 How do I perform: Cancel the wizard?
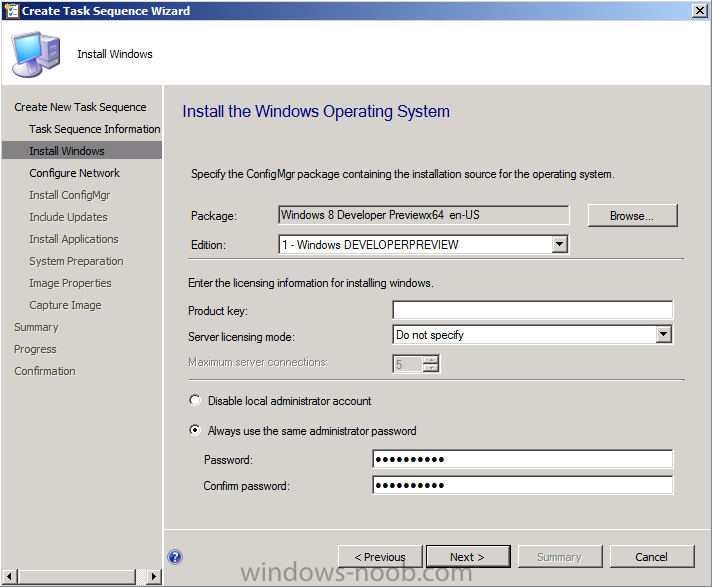point(652,557)
